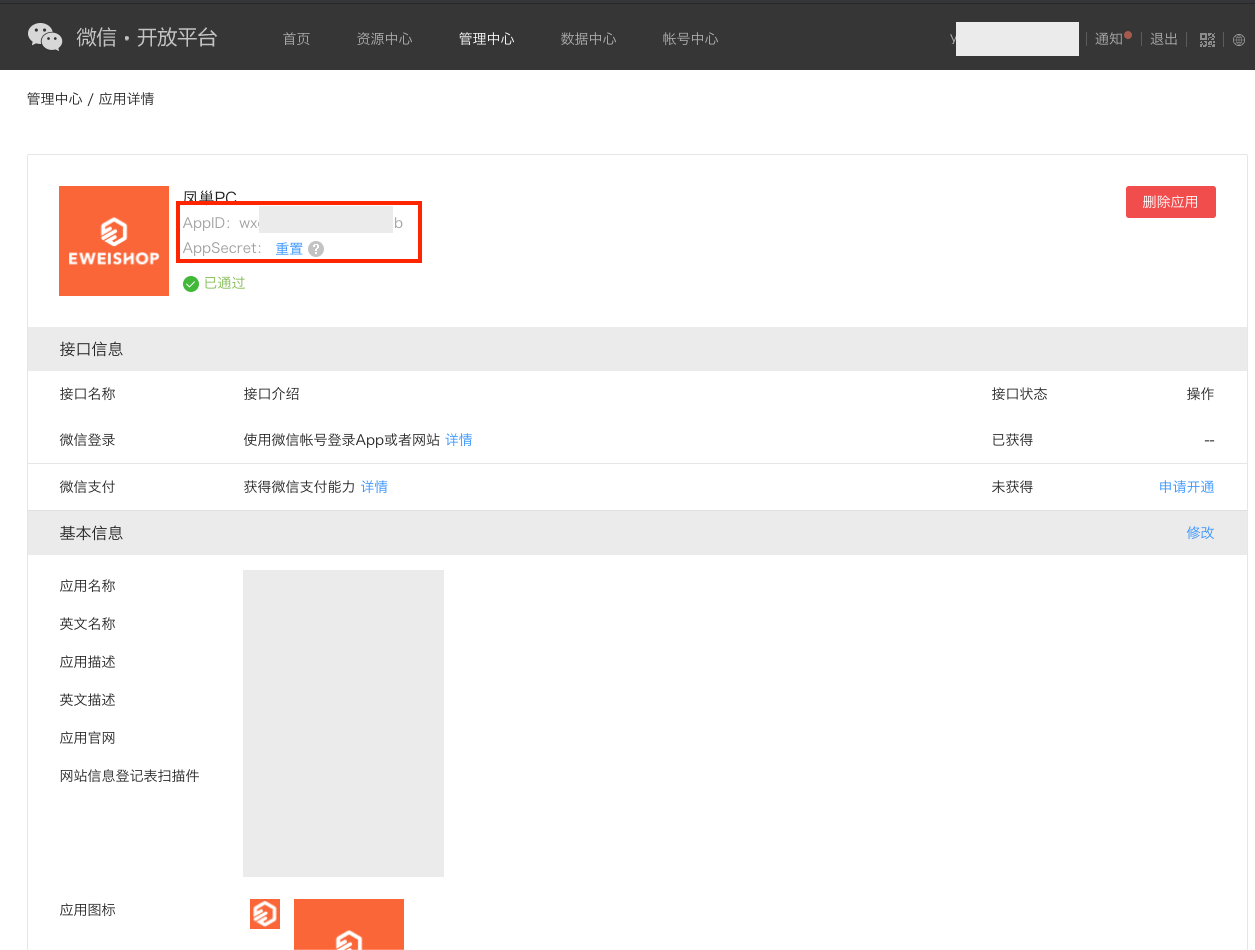Screen dimensions: 1255x950
Task: Click 管理中心 in the breadcrumb
Action: 55,99
